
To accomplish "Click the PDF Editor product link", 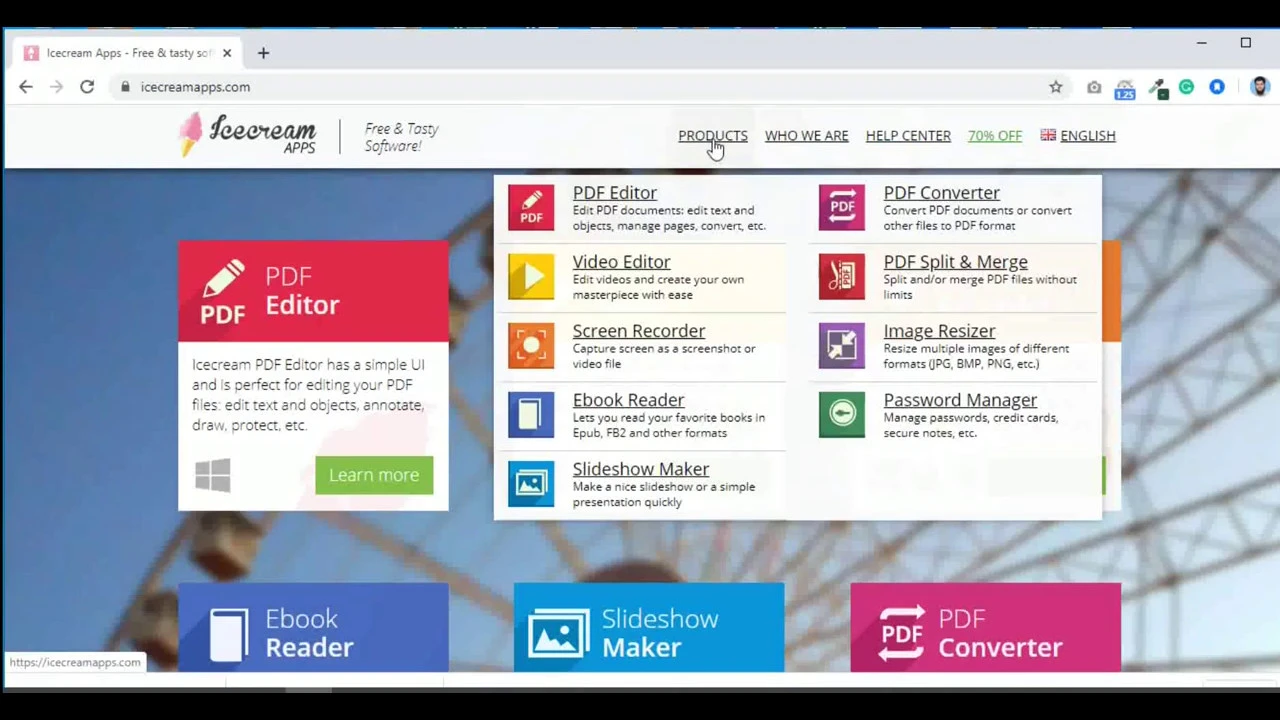I will (x=614, y=193).
